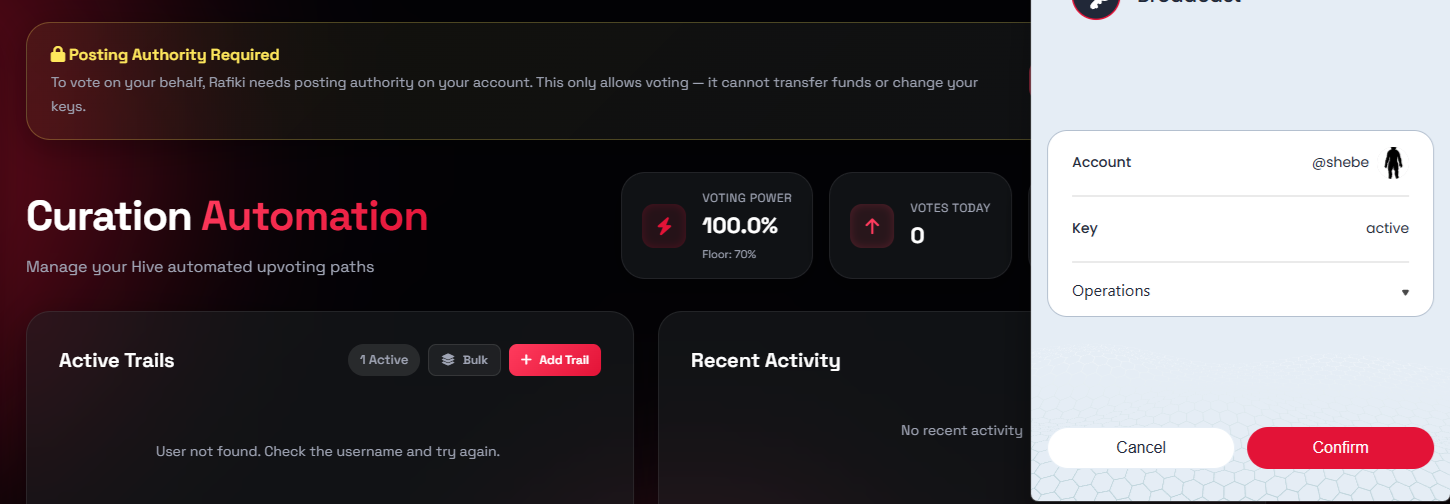Image resolution: width=1450 pixels, height=504 pixels.
Task: Click the lightning bolt Voting Power icon
Action: 663,226
